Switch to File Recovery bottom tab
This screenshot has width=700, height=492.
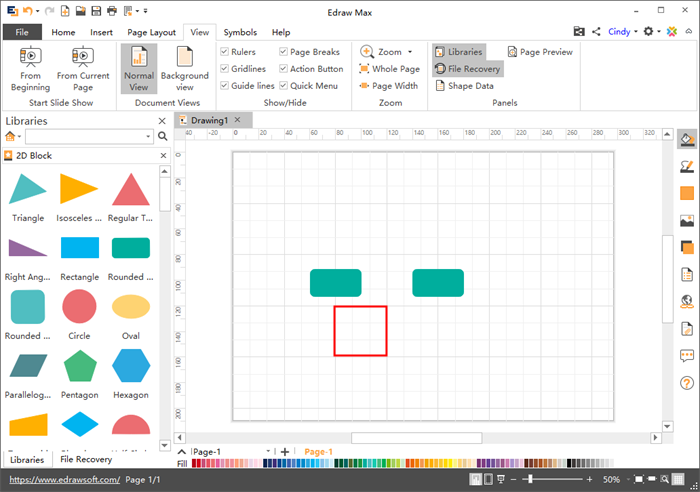pyautogui.click(x=86, y=459)
